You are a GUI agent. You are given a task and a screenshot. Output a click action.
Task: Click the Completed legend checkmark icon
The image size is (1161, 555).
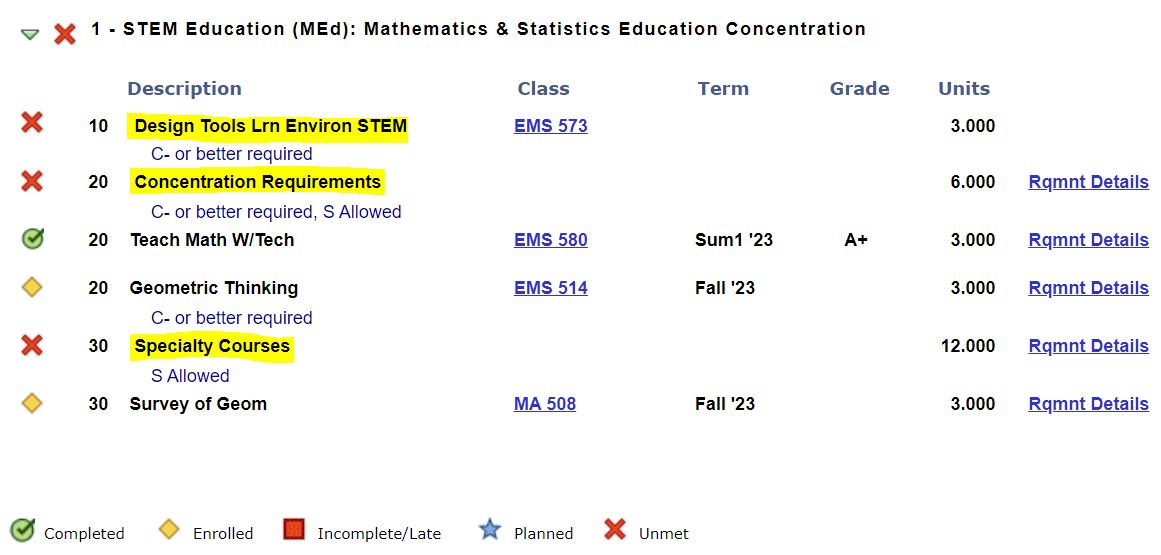point(22,530)
